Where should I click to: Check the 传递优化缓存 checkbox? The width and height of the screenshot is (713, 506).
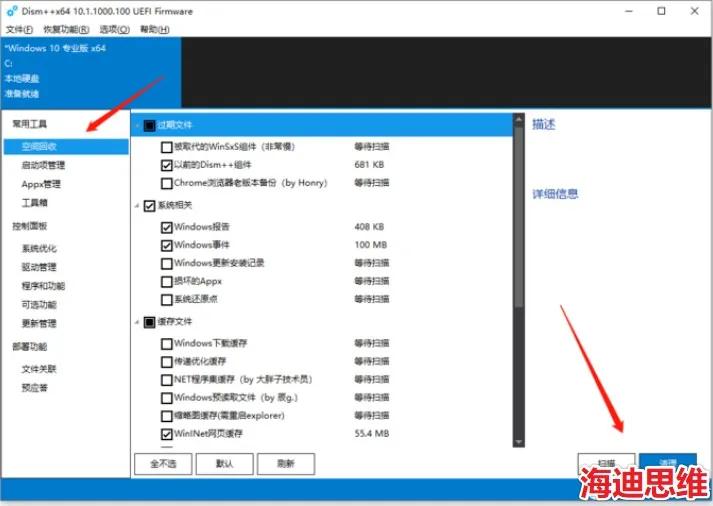(167, 361)
